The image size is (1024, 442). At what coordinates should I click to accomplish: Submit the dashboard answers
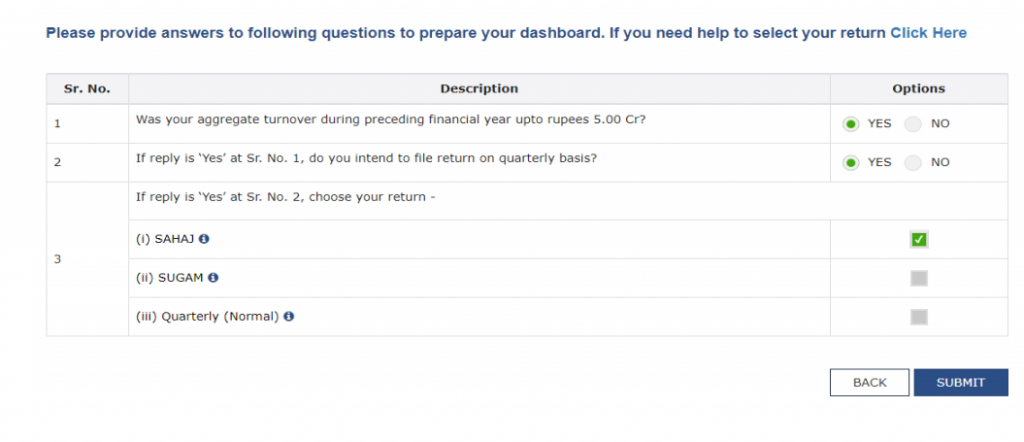click(961, 383)
